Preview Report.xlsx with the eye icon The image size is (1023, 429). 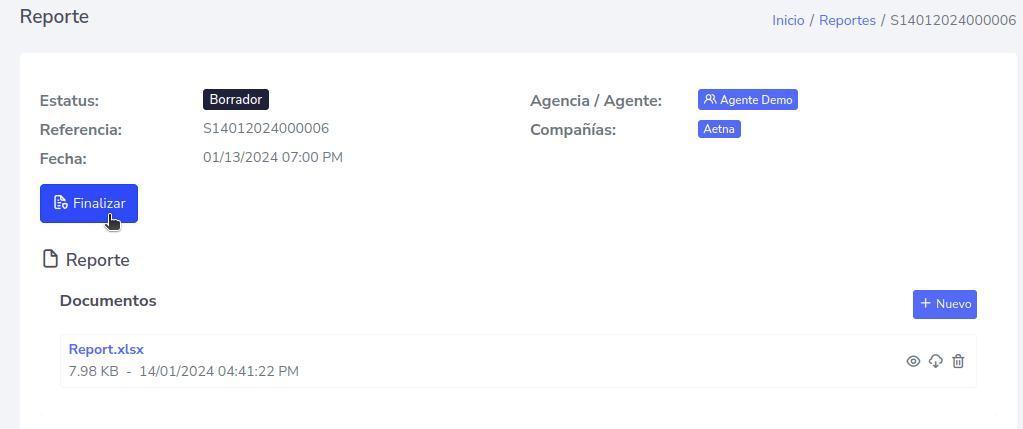913,361
